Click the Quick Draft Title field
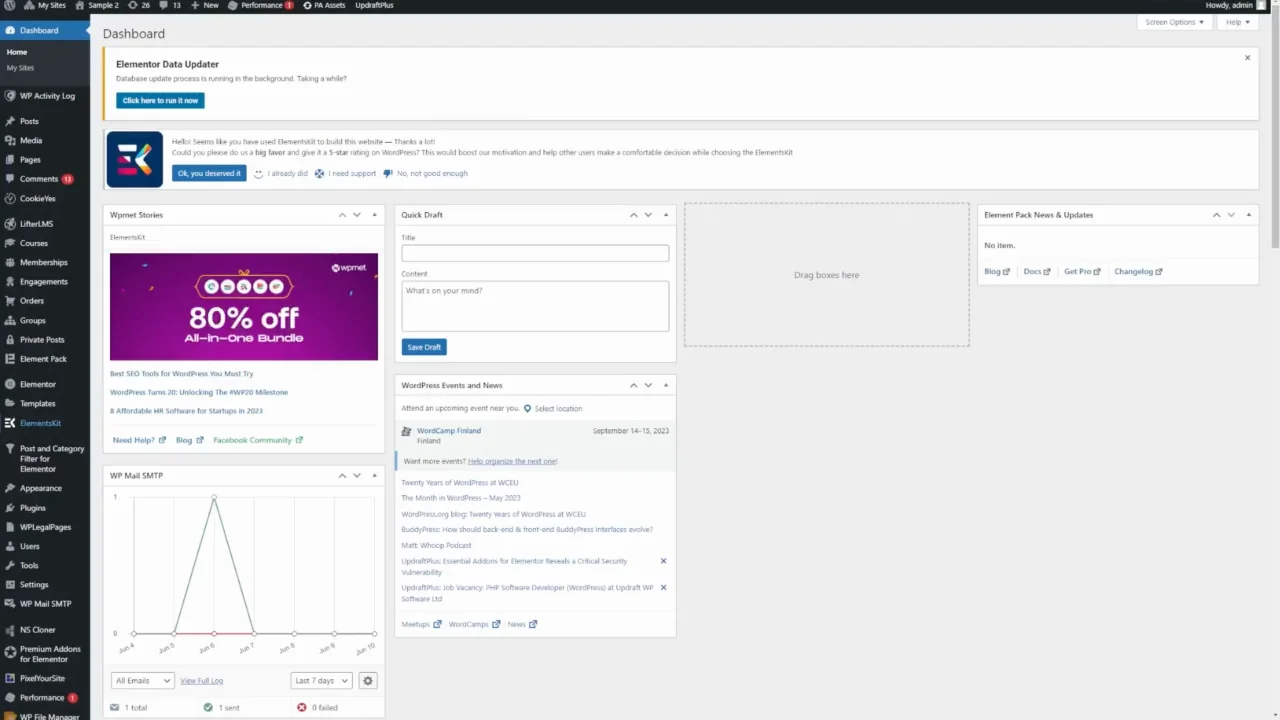The height and width of the screenshot is (720, 1280). [535, 254]
